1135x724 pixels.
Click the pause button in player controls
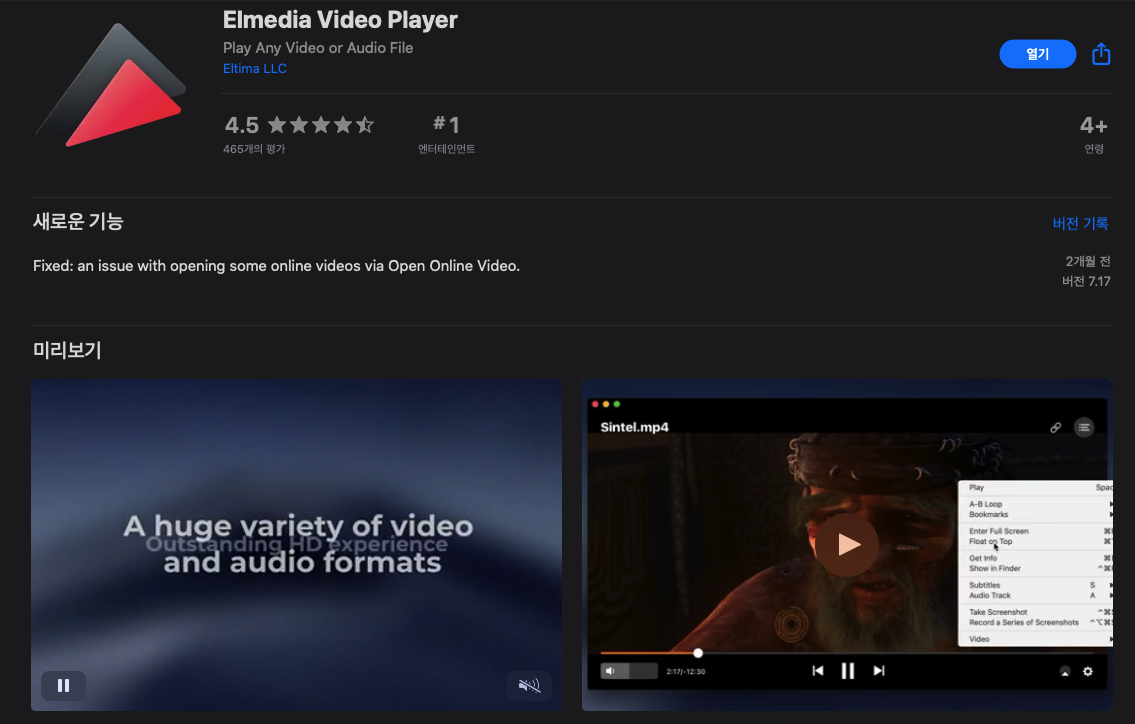(848, 671)
